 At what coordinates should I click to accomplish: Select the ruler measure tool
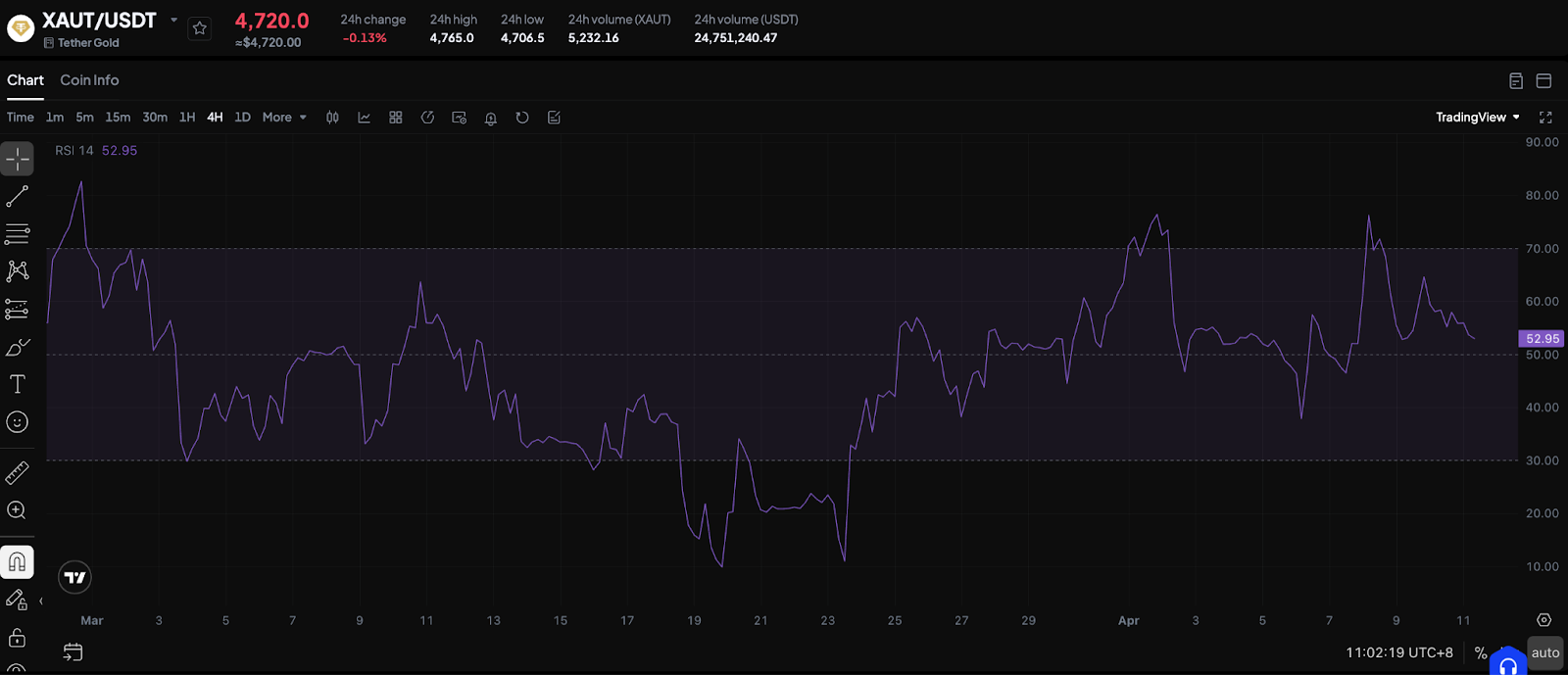[x=18, y=473]
